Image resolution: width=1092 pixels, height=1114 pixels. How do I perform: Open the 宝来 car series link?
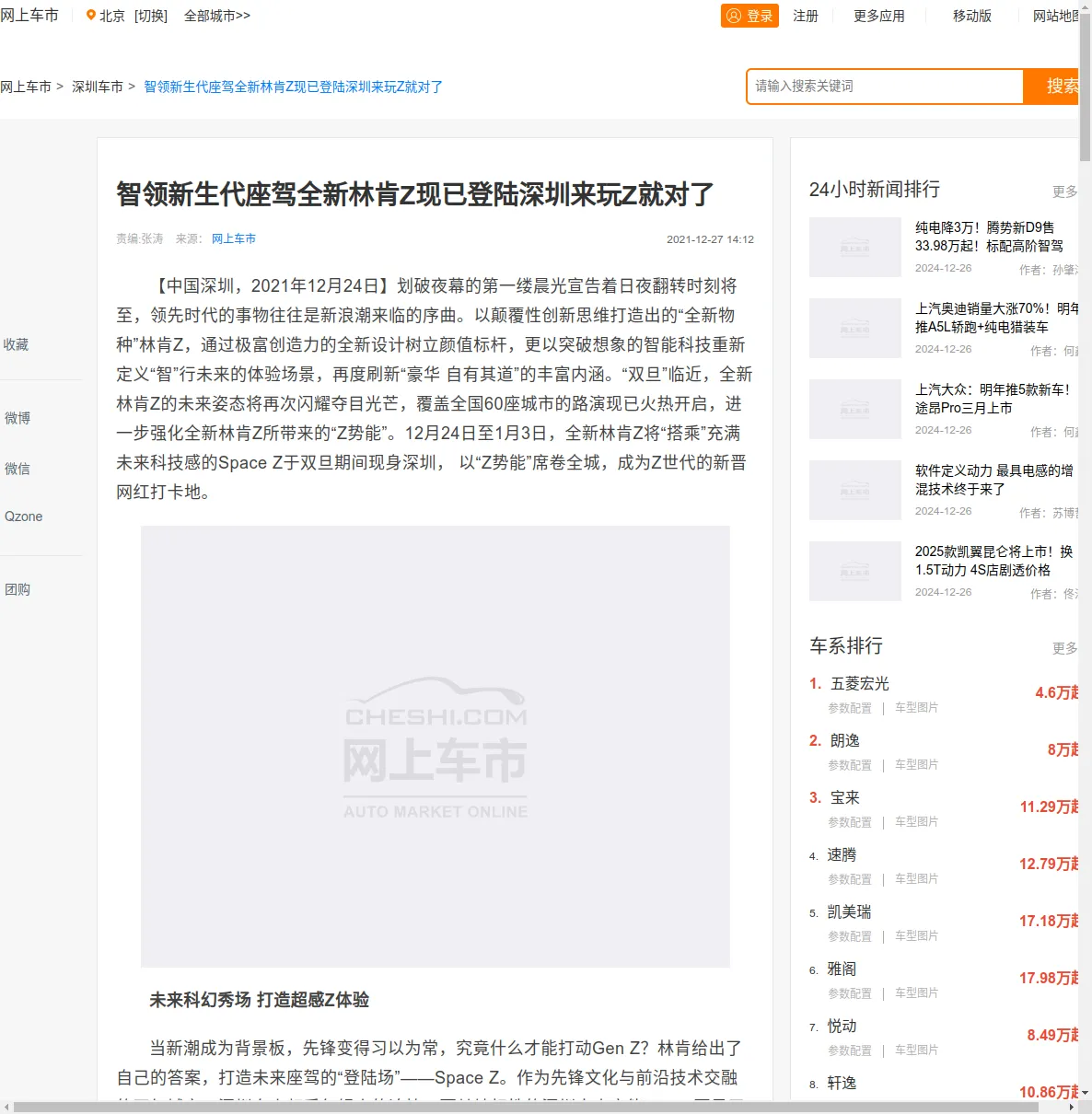845,797
